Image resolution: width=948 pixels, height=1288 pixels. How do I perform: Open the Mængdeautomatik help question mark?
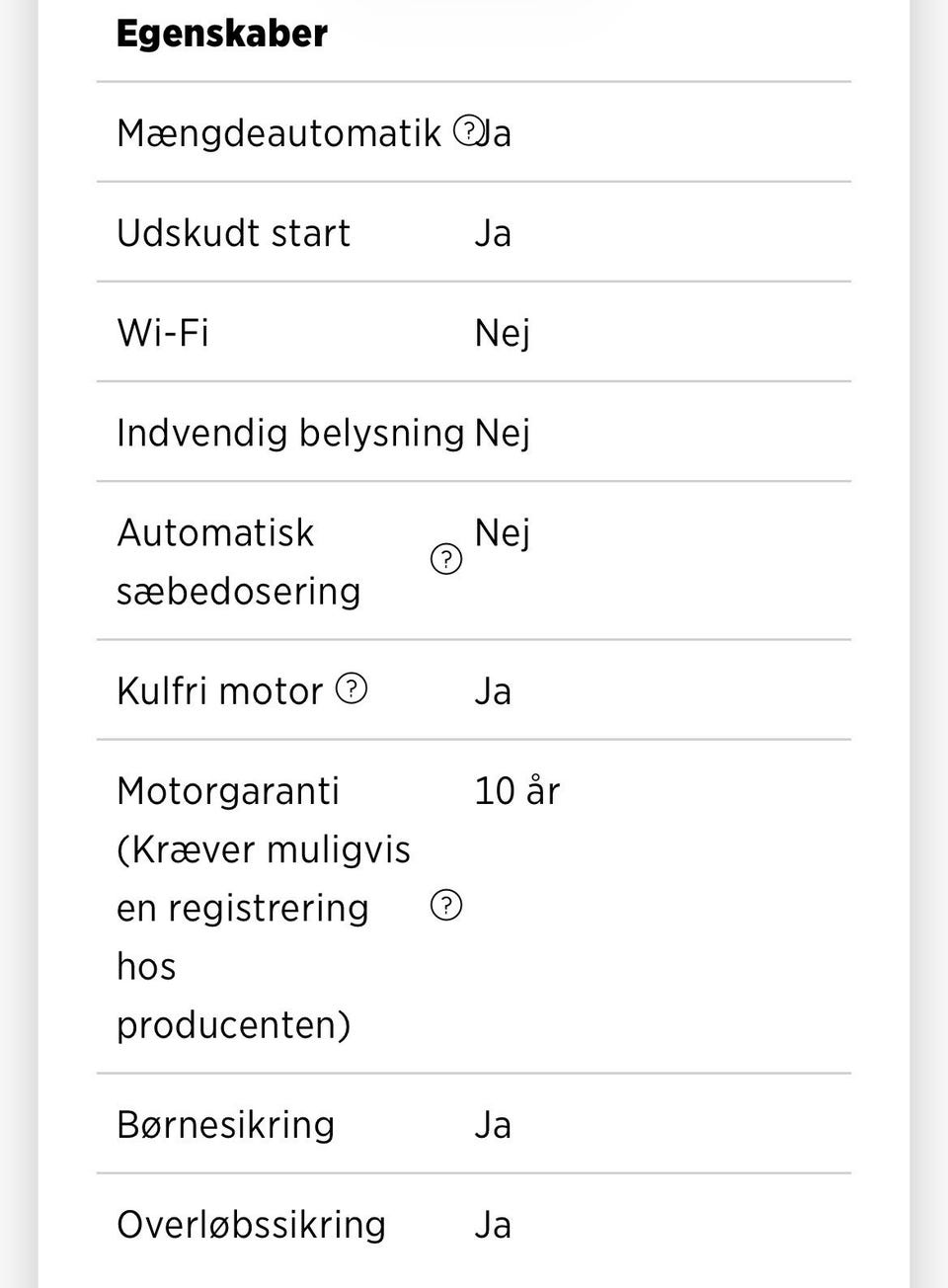pos(468,130)
